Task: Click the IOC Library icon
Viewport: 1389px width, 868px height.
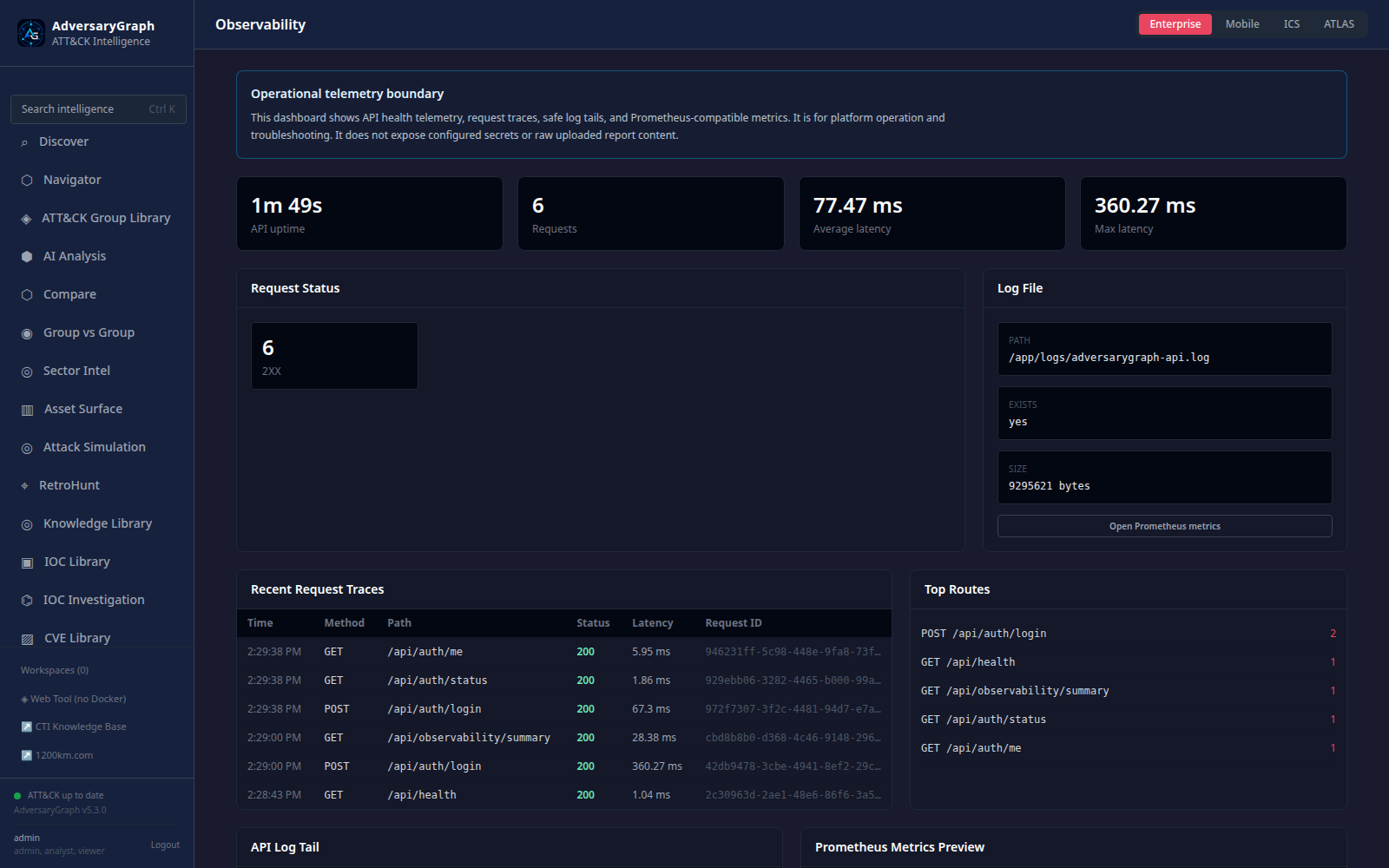Action: [27, 562]
